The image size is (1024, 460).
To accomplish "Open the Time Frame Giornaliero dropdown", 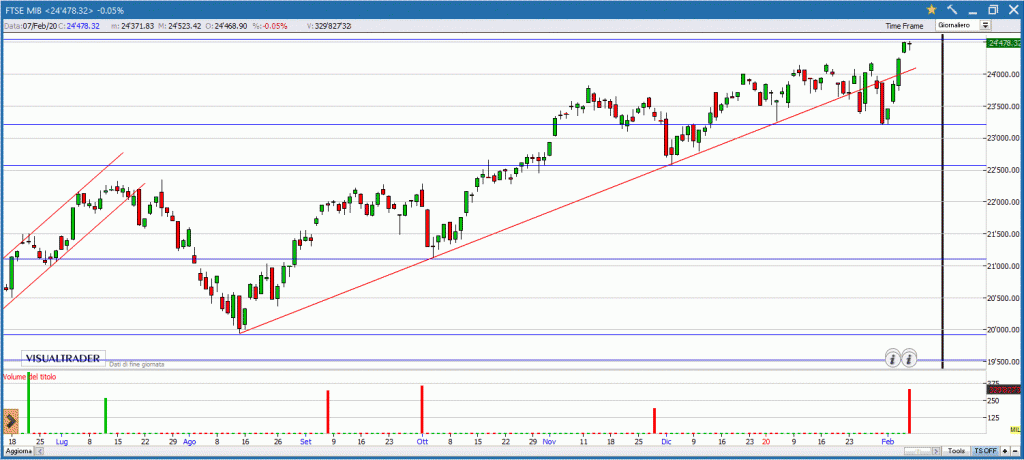I will (x=963, y=25).
